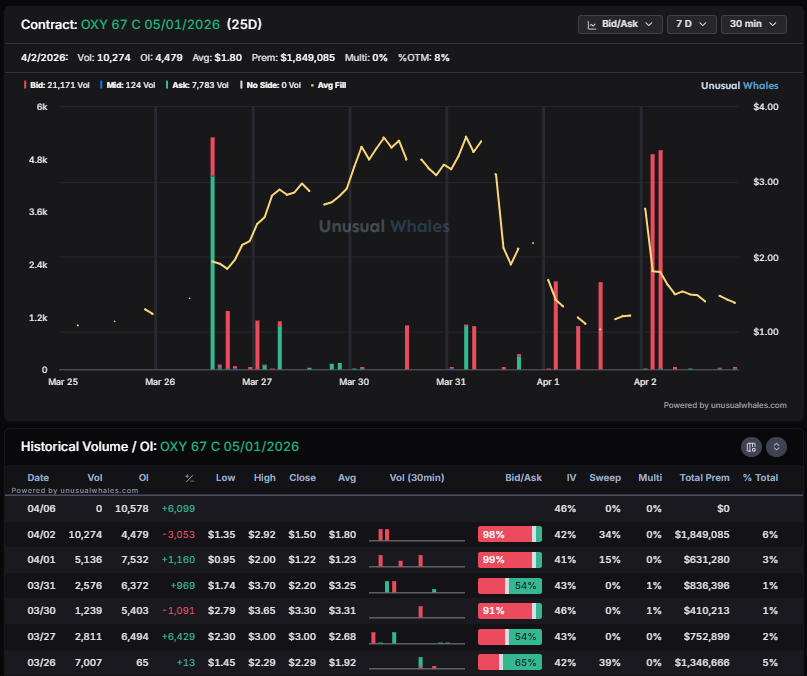Click OXY 67 C 05/01/2026 in Historical Volume header
Image resolution: width=807 pixels, height=676 pixels.
230,446
